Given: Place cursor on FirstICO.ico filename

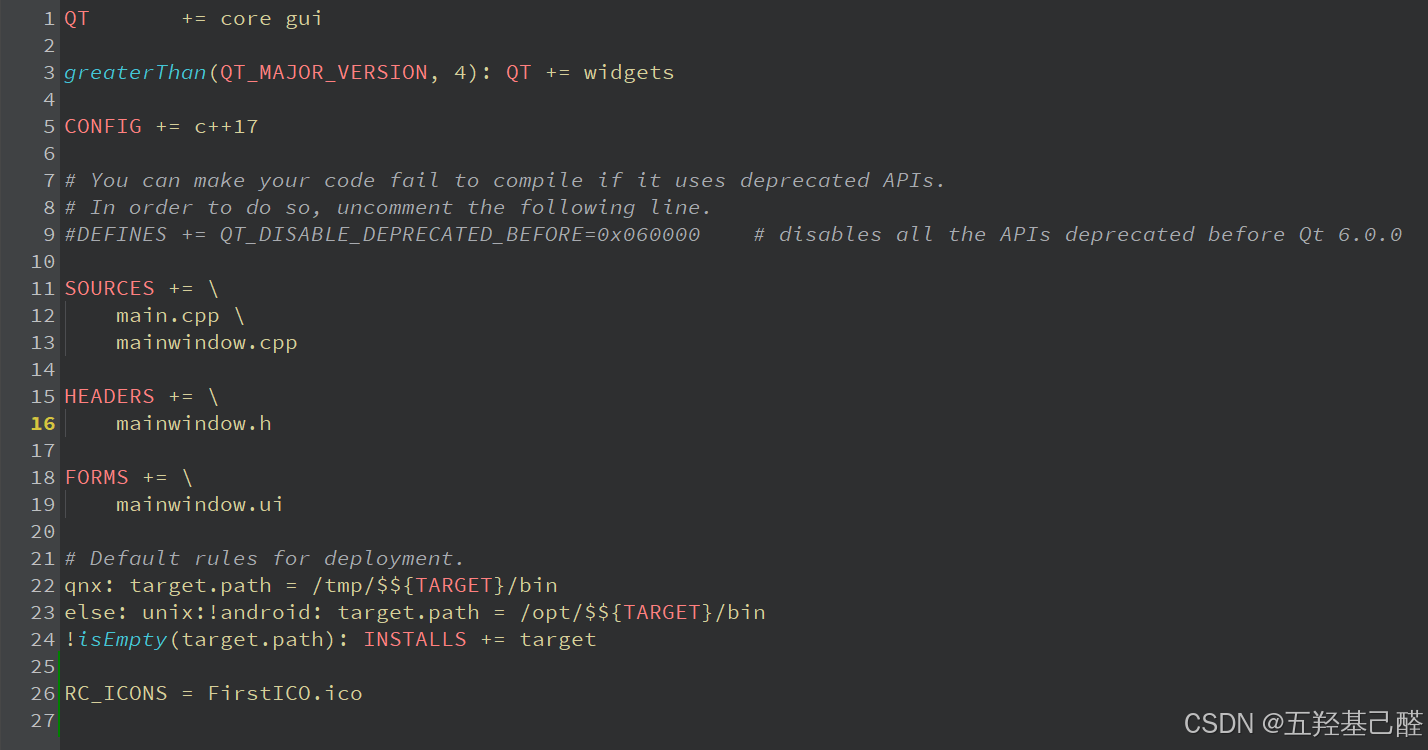Looking at the screenshot, I should (x=285, y=694).
